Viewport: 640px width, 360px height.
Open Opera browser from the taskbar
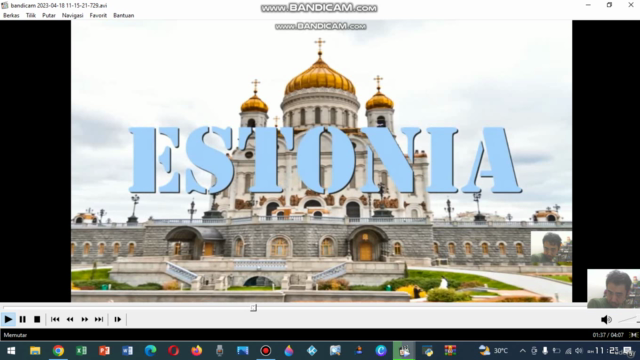pyautogui.click(x=173, y=351)
